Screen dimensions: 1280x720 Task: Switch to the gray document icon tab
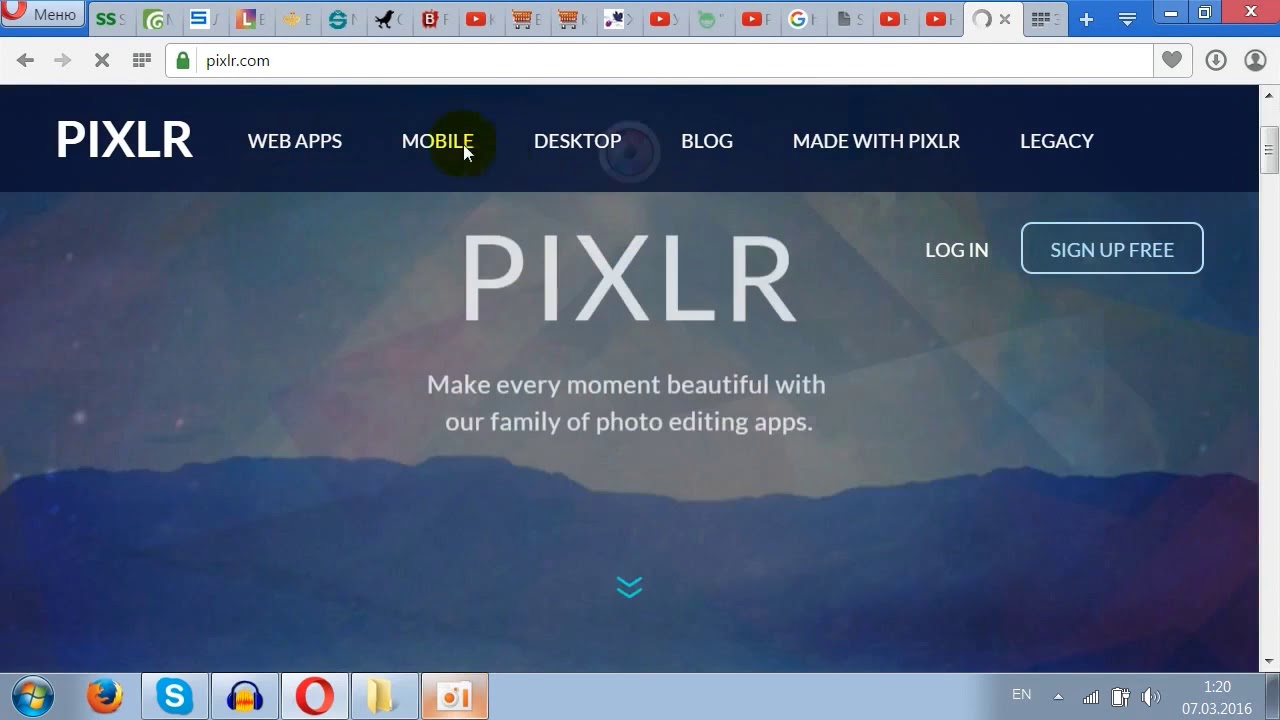click(x=848, y=19)
